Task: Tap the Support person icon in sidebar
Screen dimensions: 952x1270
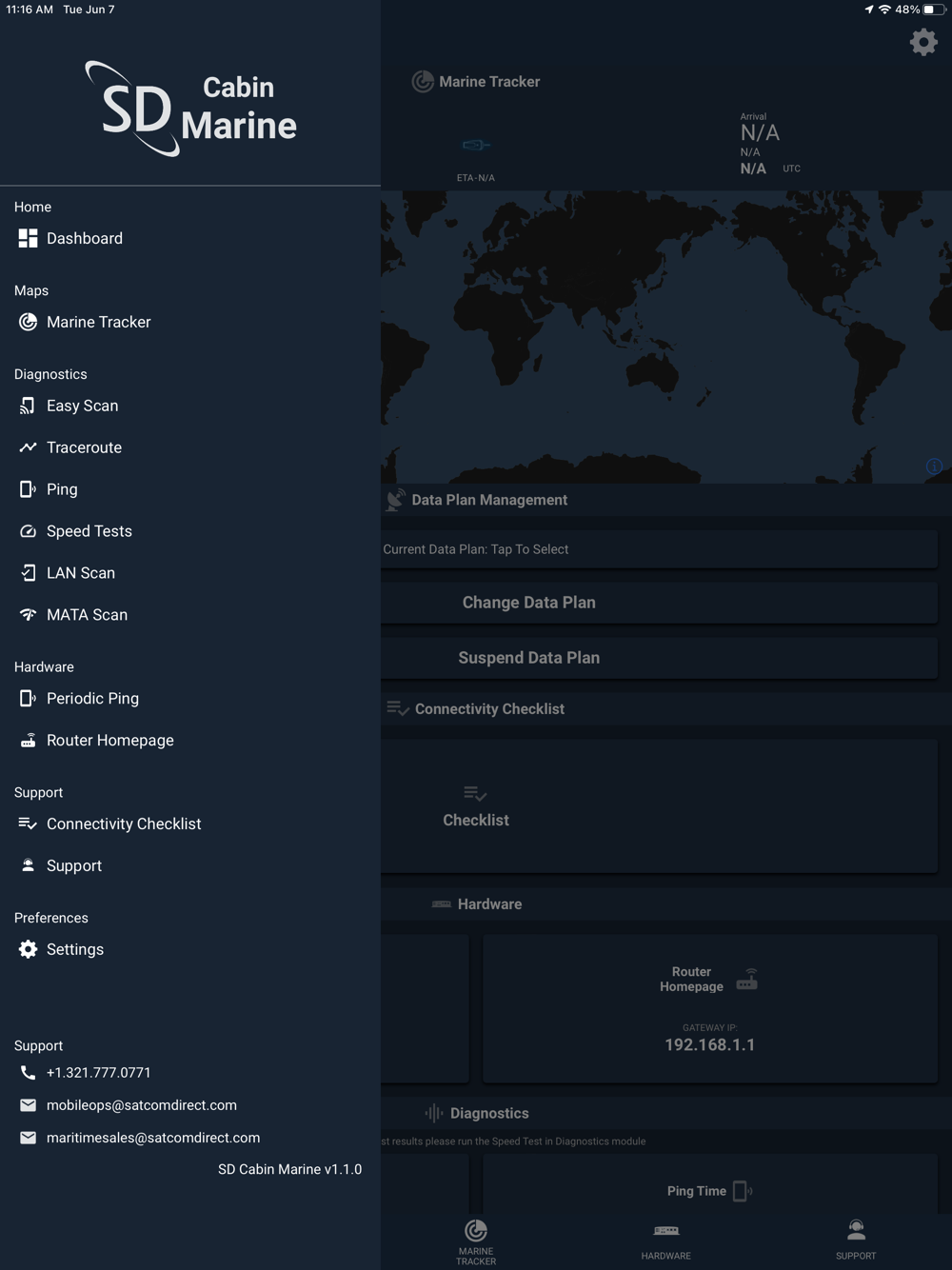Action: pos(28,865)
